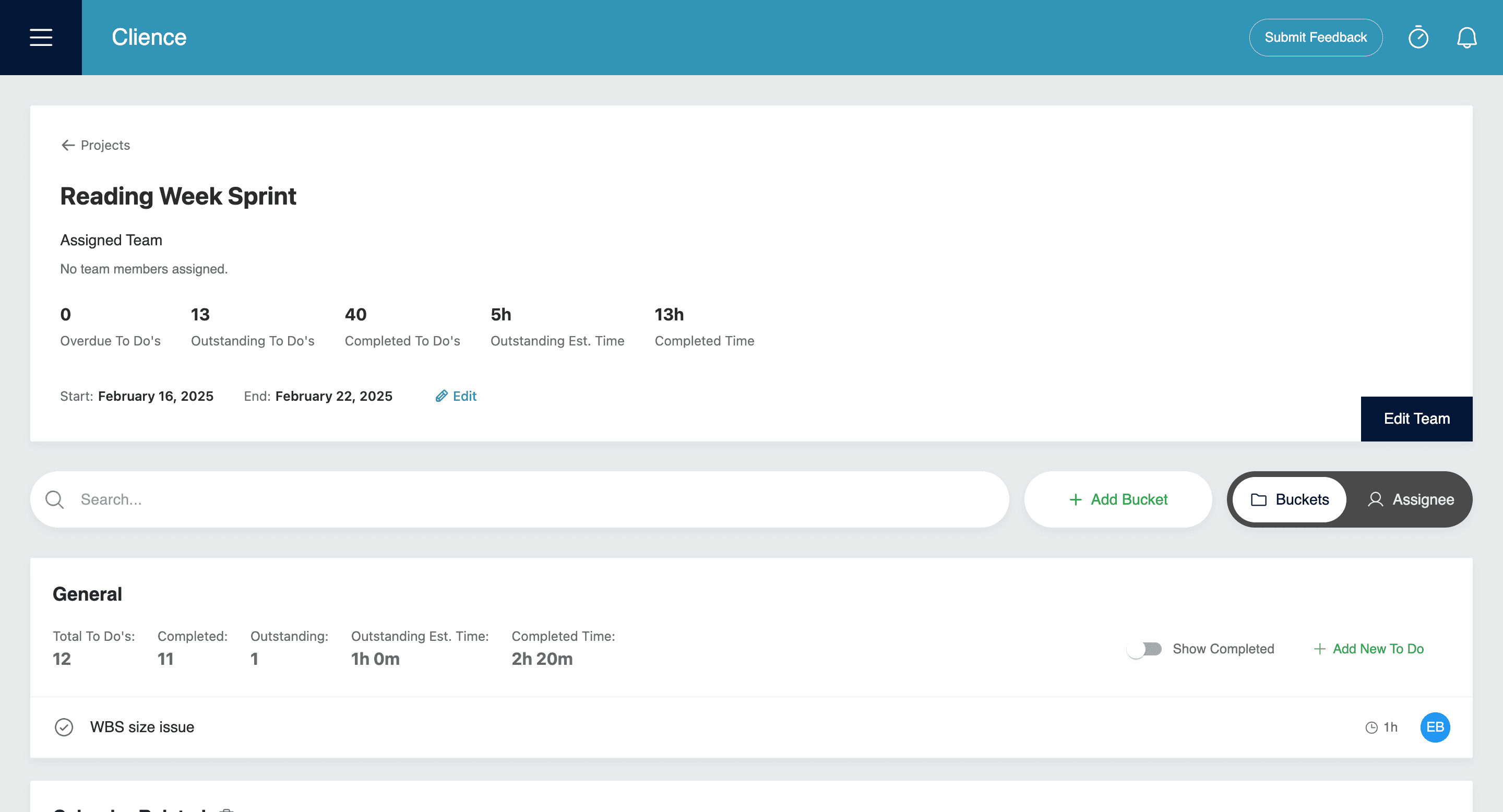Click the Edit Team button
Viewport: 1503px width, 812px height.
[x=1416, y=419]
